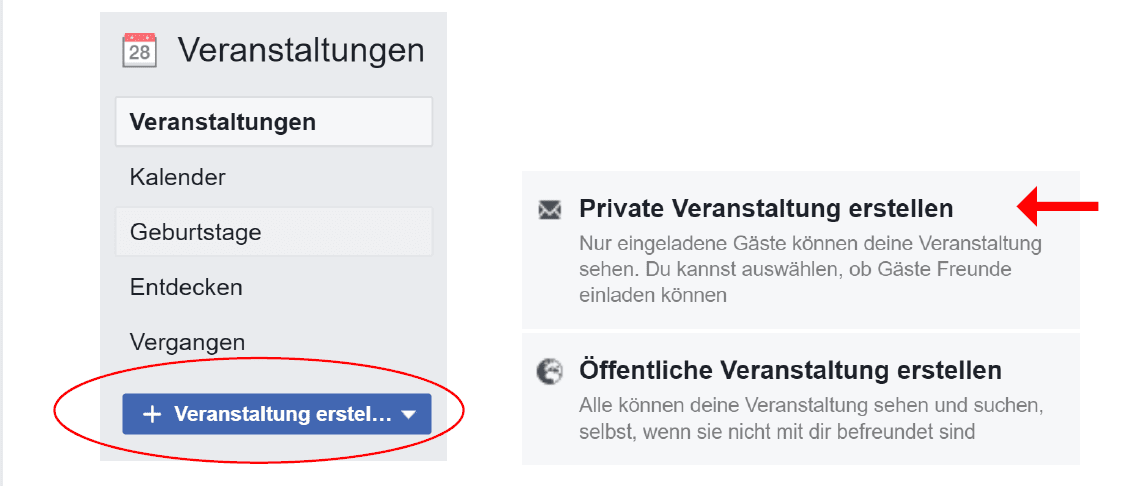Open the Kalender section
The width and height of the screenshot is (1143, 486).
coord(178,177)
